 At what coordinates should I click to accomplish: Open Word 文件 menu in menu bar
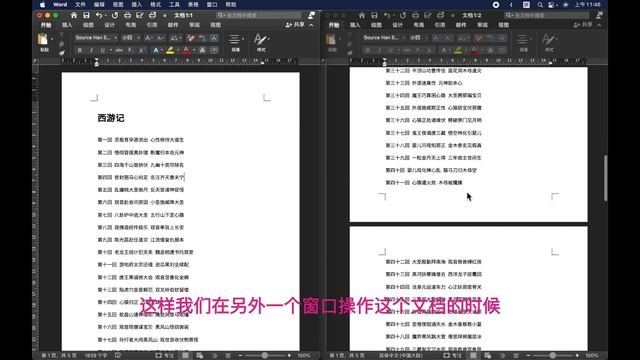80,4
